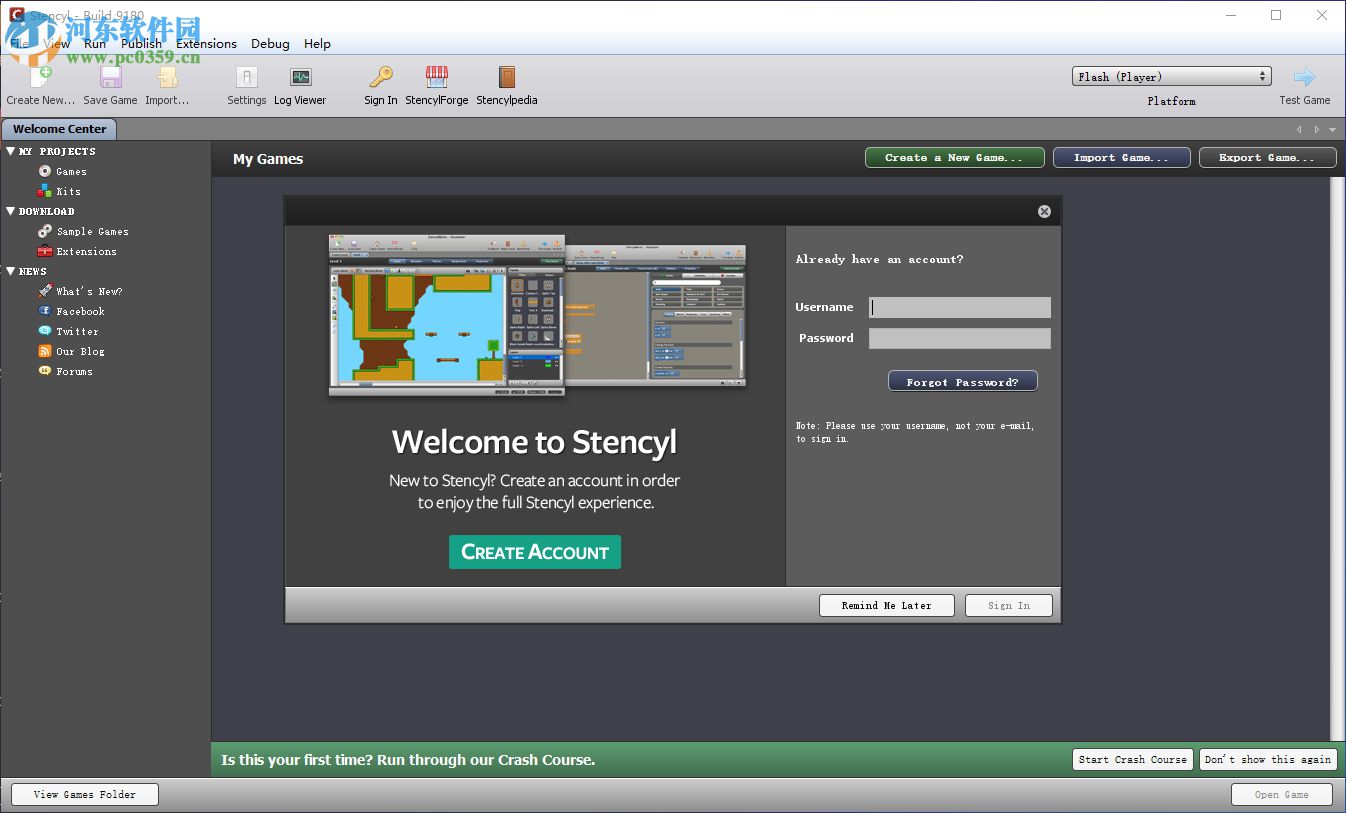Select Kits label in sidebar tree
The height and width of the screenshot is (813, 1346).
[69, 192]
